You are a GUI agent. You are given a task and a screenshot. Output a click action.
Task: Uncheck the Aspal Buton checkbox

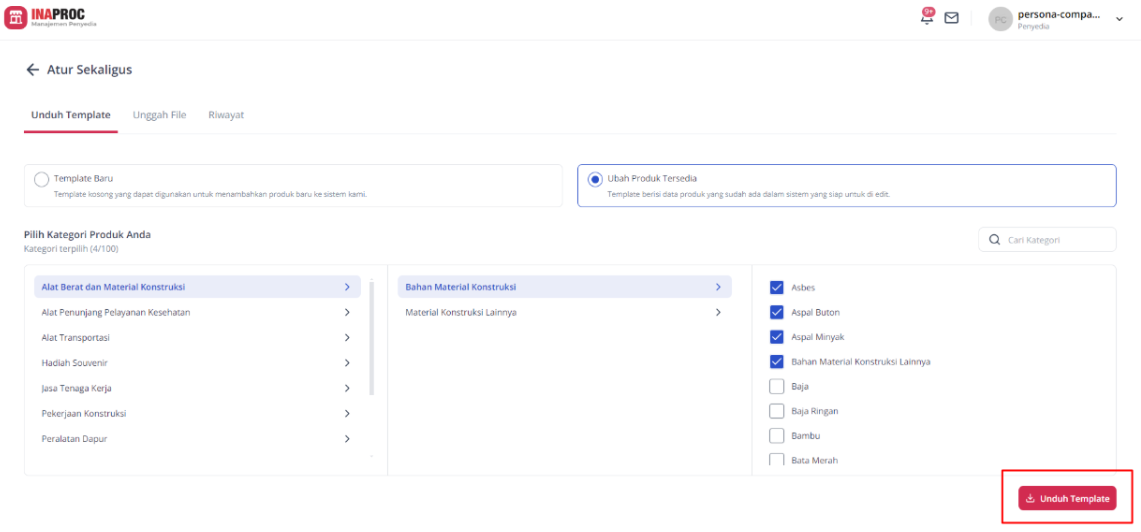tap(776, 312)
